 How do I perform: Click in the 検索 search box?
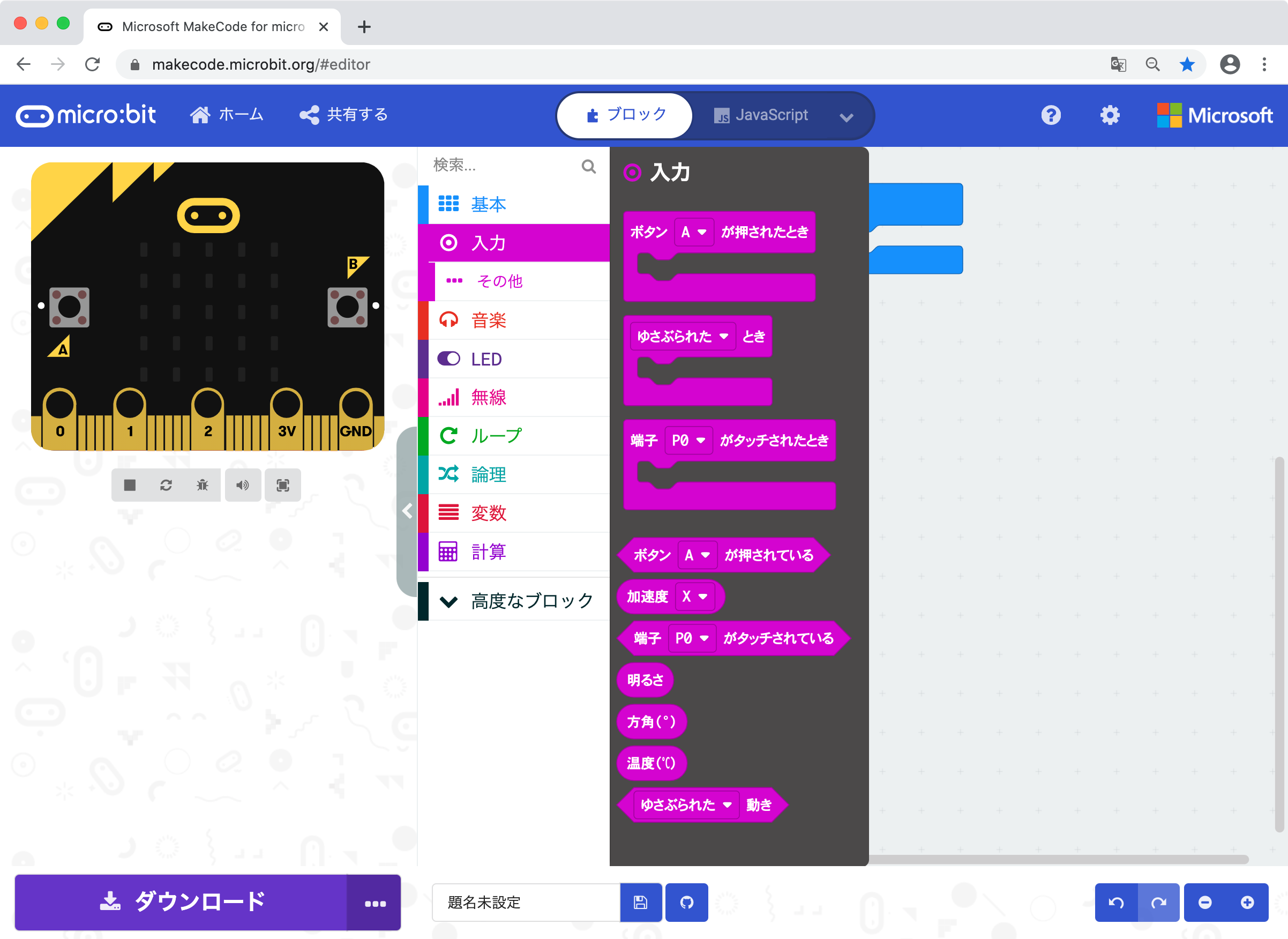503,166
